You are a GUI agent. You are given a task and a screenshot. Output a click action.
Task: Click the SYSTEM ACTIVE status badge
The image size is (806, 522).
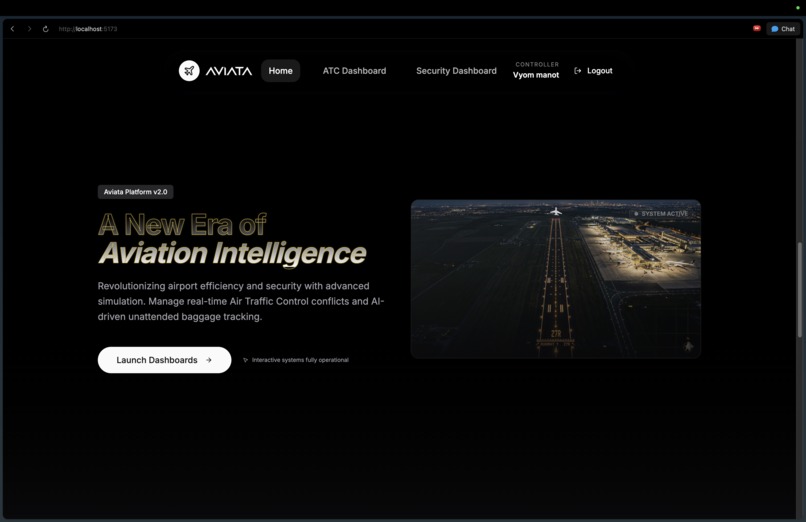tap(661, 214)
